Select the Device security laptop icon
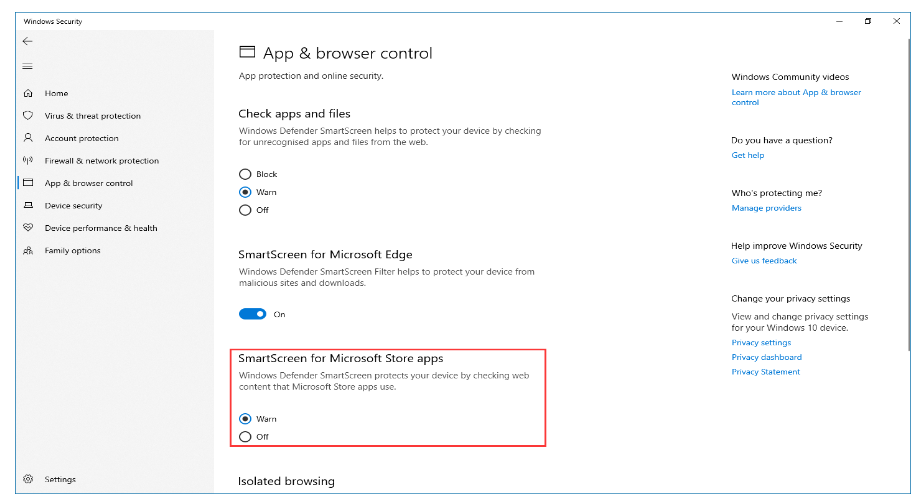 point(28,206)
